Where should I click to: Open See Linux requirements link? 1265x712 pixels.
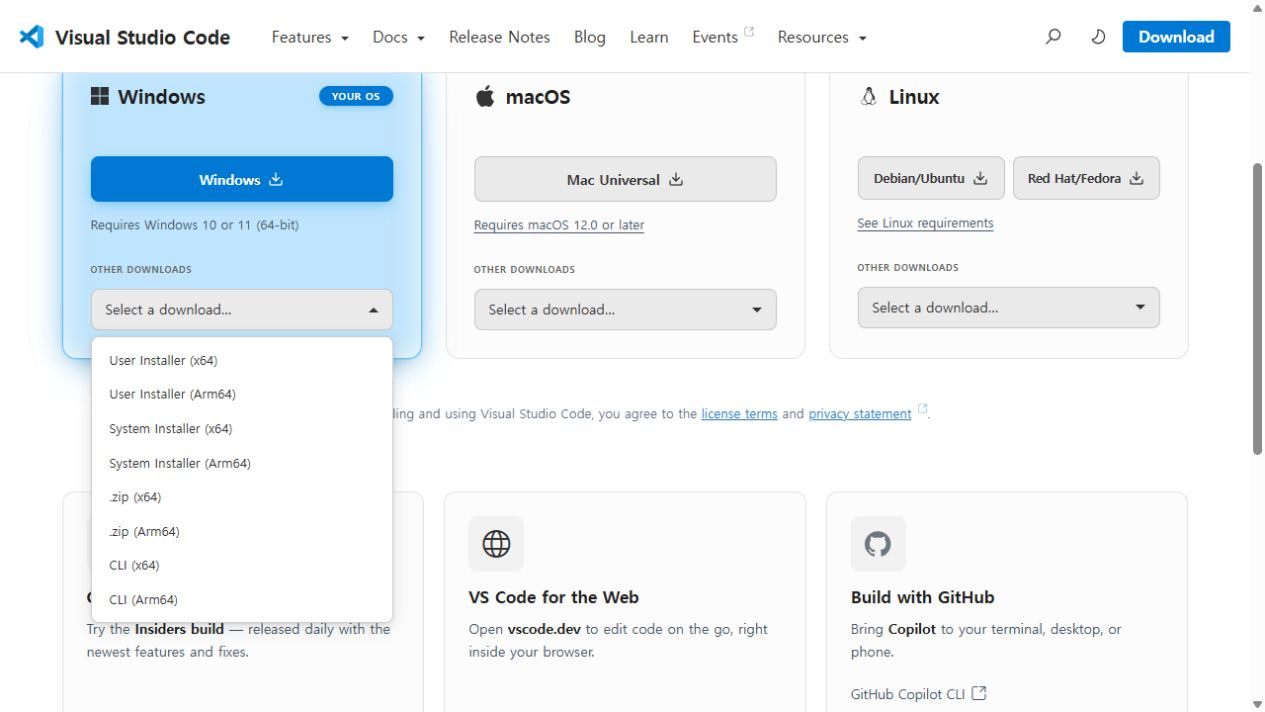point(925,223)
